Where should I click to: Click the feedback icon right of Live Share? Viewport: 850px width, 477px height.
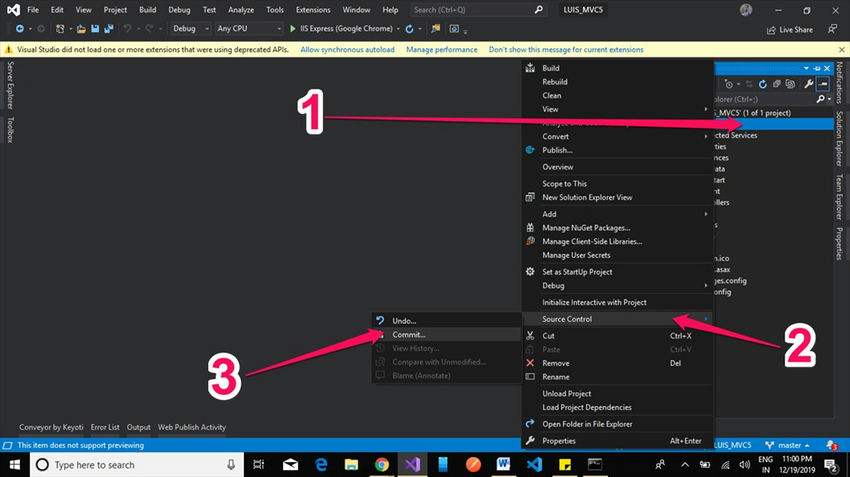coord(833,29)
